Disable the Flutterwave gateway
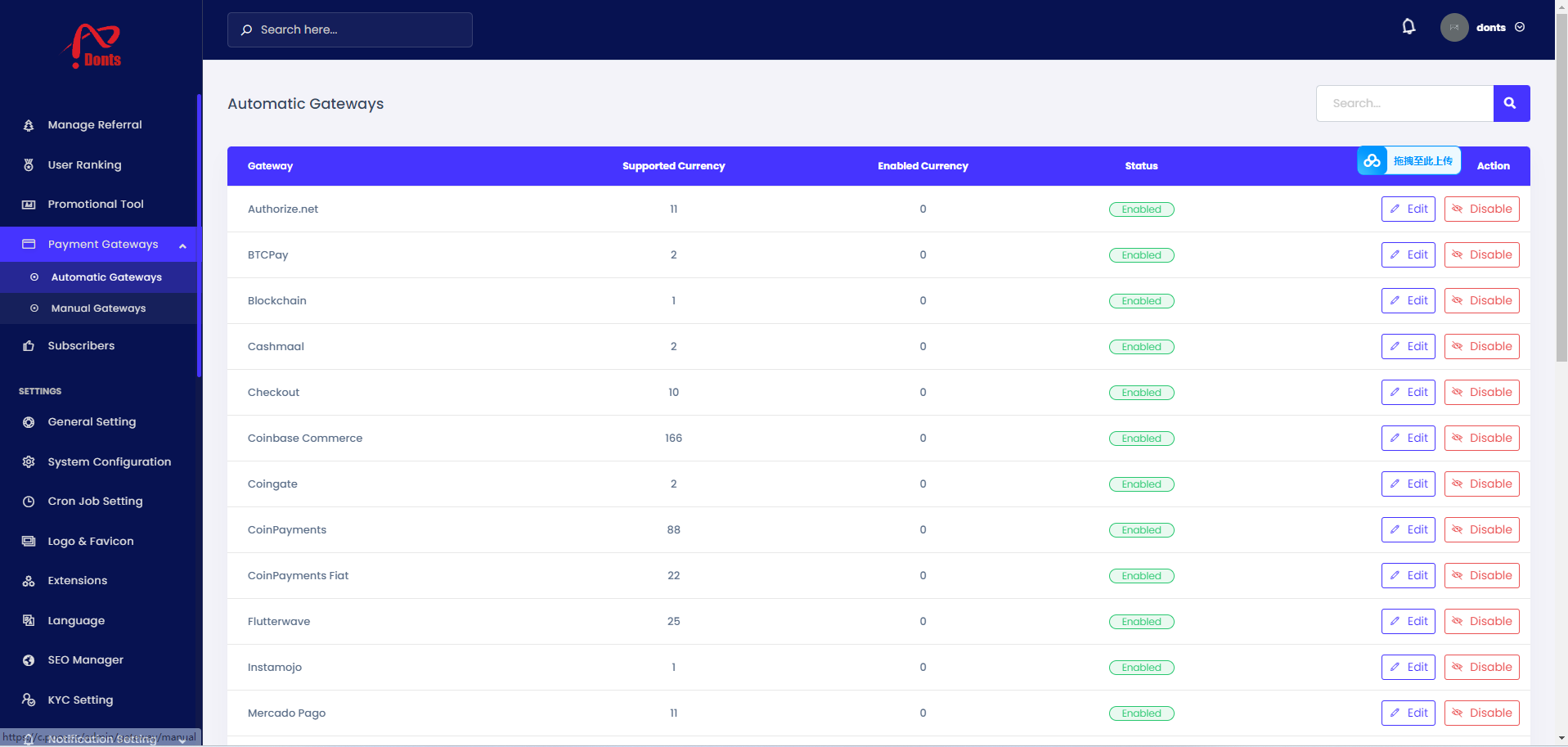The image size is (1568, 747). pyautogui.click(x=1482, y=621)
